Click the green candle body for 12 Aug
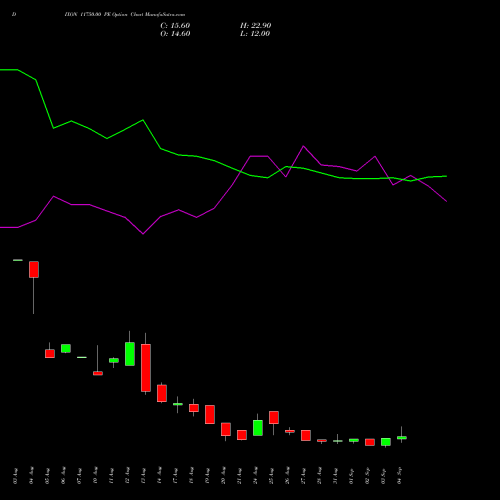This screenshot has height=500, width=500. (x=130, y=354)
